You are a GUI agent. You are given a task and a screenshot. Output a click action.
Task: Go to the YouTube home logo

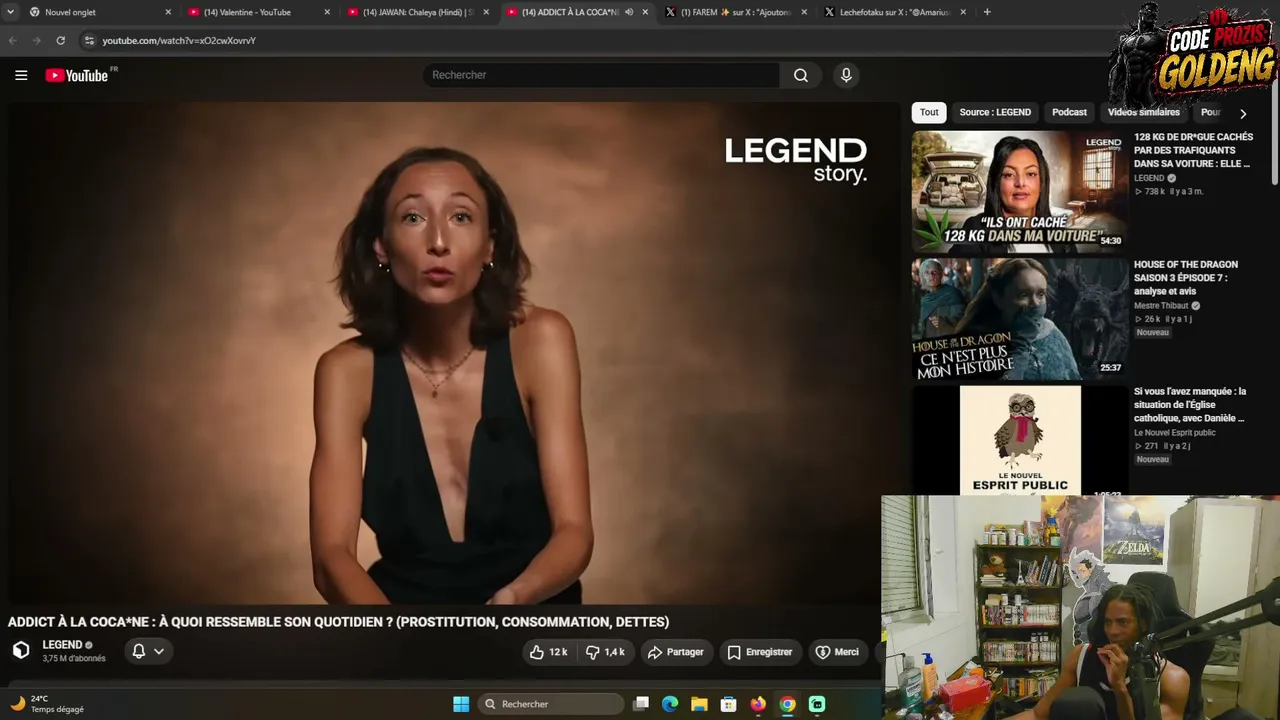(77, 75)
